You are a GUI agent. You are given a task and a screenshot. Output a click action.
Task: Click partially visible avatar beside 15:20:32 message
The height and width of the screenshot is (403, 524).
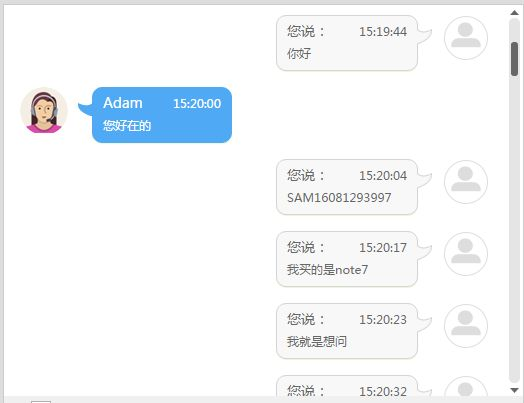[466, 387]
